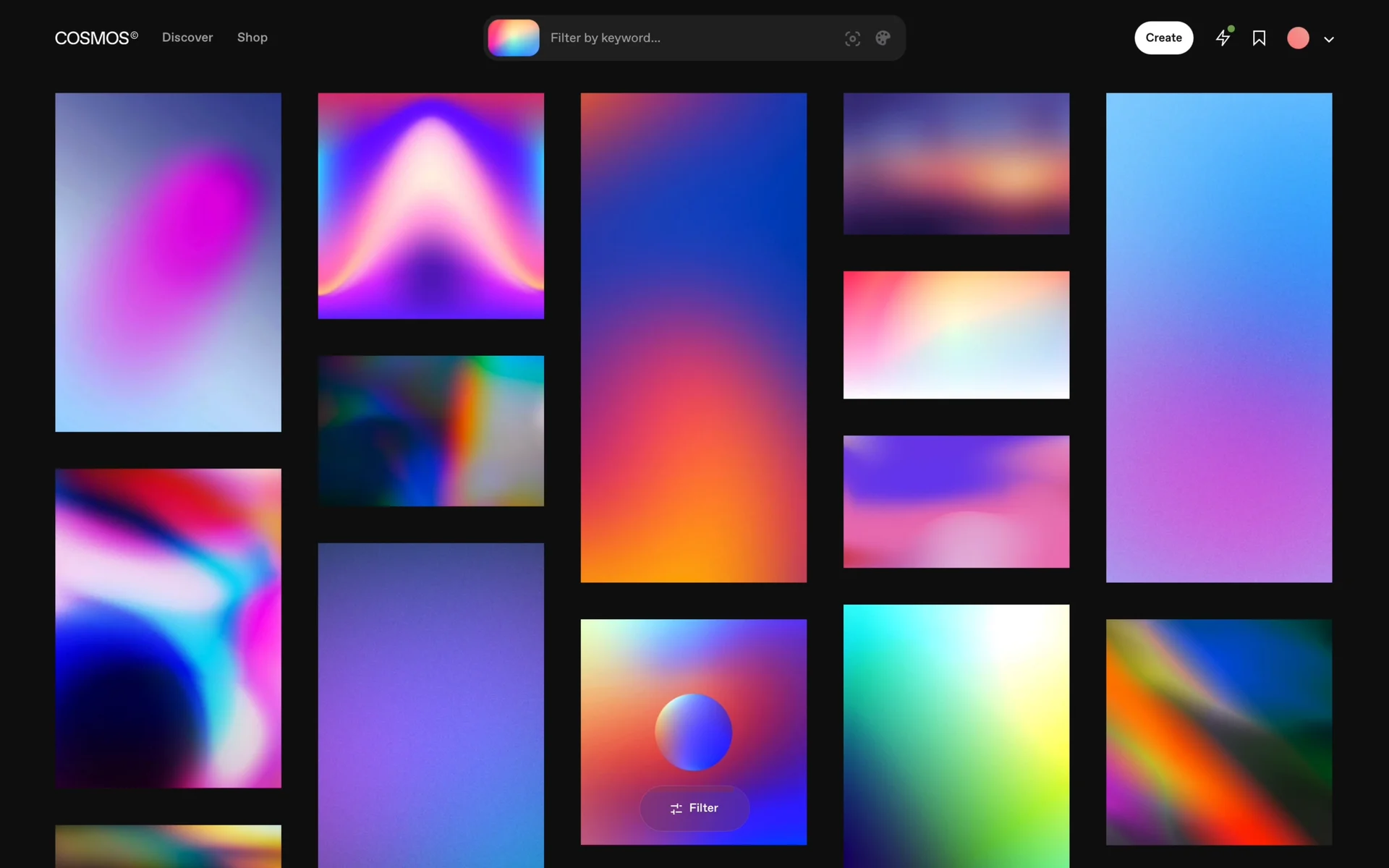Viewport: 1389px width, 868px height.
Task: Click the gradient thumbnail in search bar
Action: click(514, 38)
